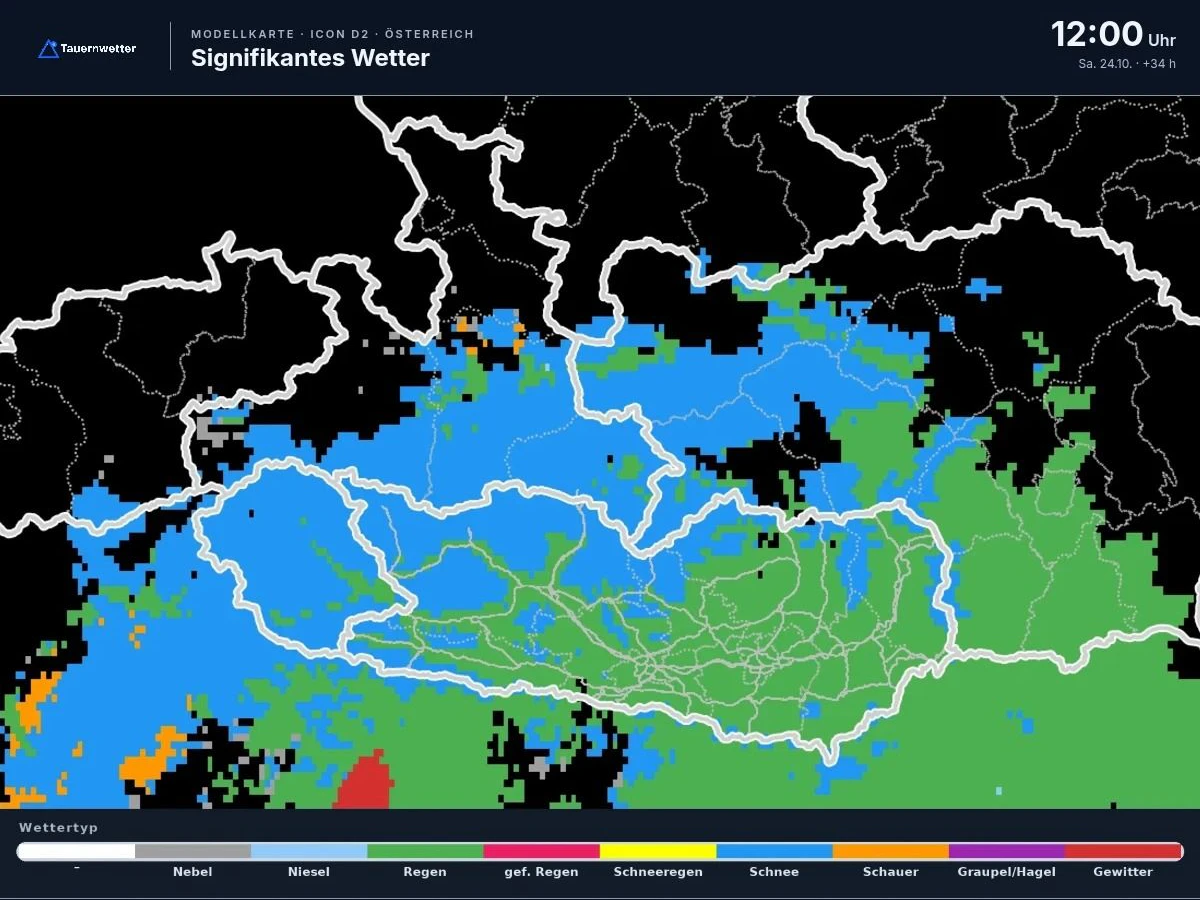Click the 'Signifikantes Wetter' title
The width and height of the screenshot is (1200, 900).
pyautogui.click(x=310, y=58)
